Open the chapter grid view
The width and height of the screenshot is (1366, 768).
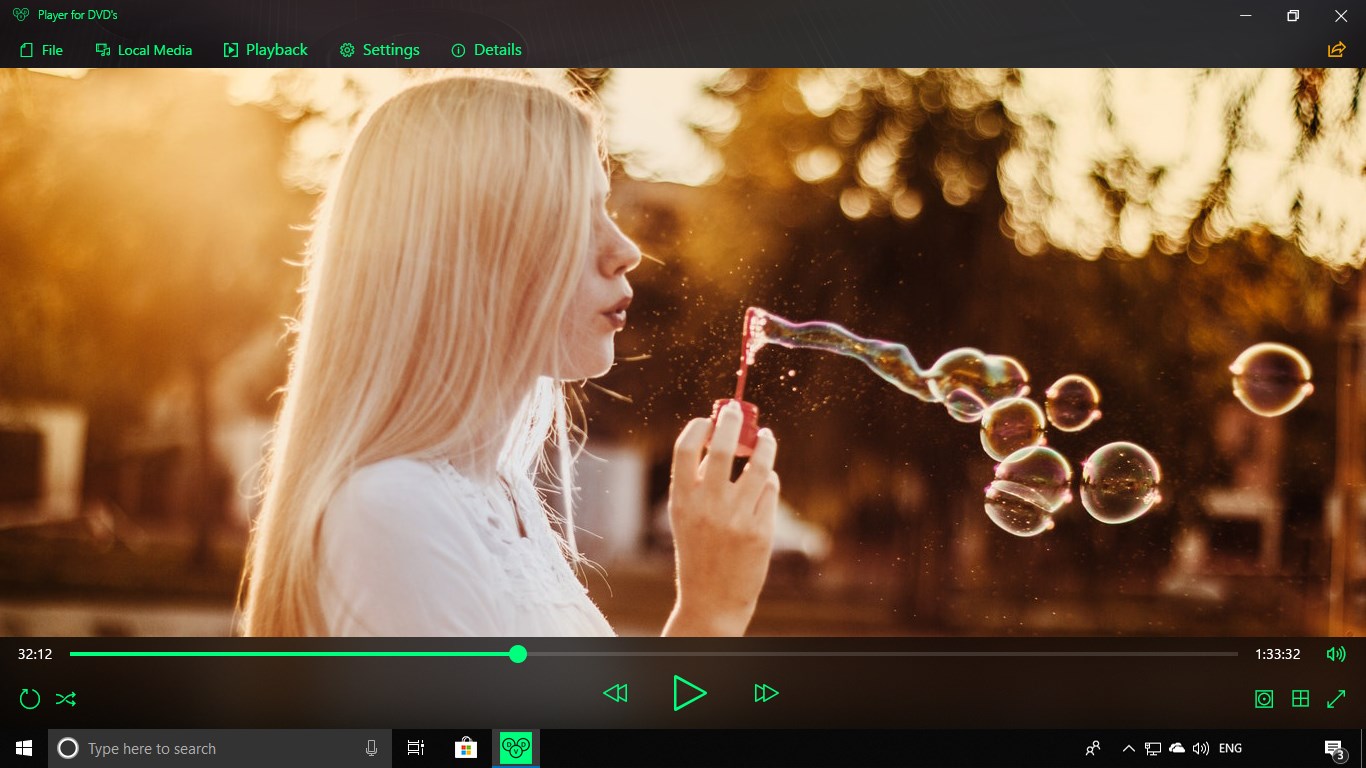coord(1299,698)
